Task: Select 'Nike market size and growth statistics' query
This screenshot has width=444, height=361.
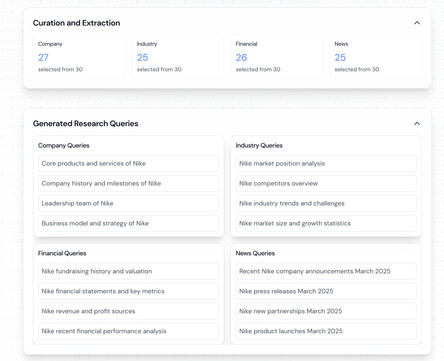Action: pos(326,223)
